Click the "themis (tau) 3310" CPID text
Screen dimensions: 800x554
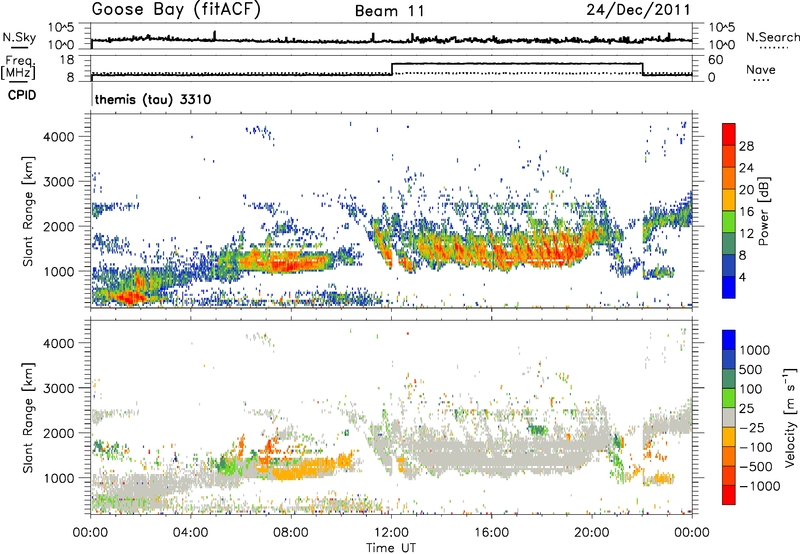coord(153,99)
